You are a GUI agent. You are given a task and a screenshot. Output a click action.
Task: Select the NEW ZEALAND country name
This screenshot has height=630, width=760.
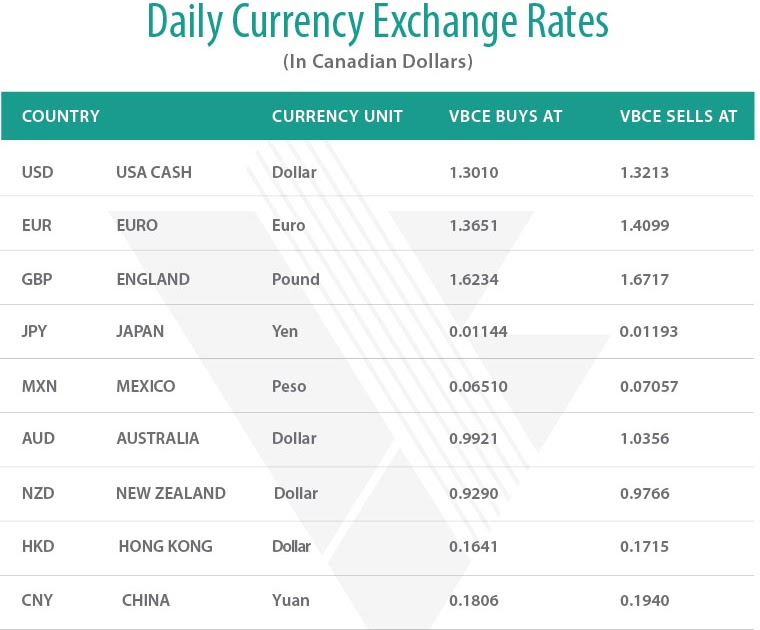tap(171, 493)
